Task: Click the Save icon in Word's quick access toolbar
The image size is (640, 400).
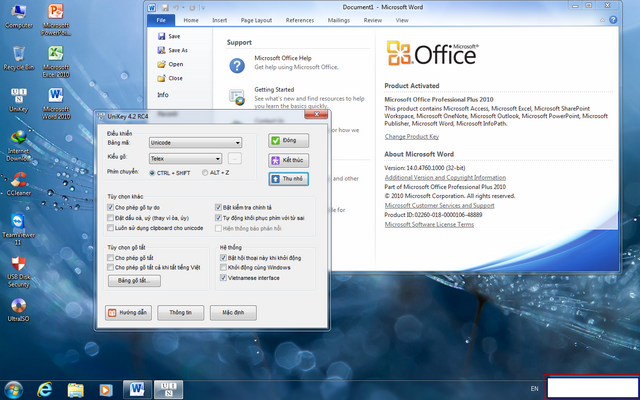Action: tap(165, 7)
